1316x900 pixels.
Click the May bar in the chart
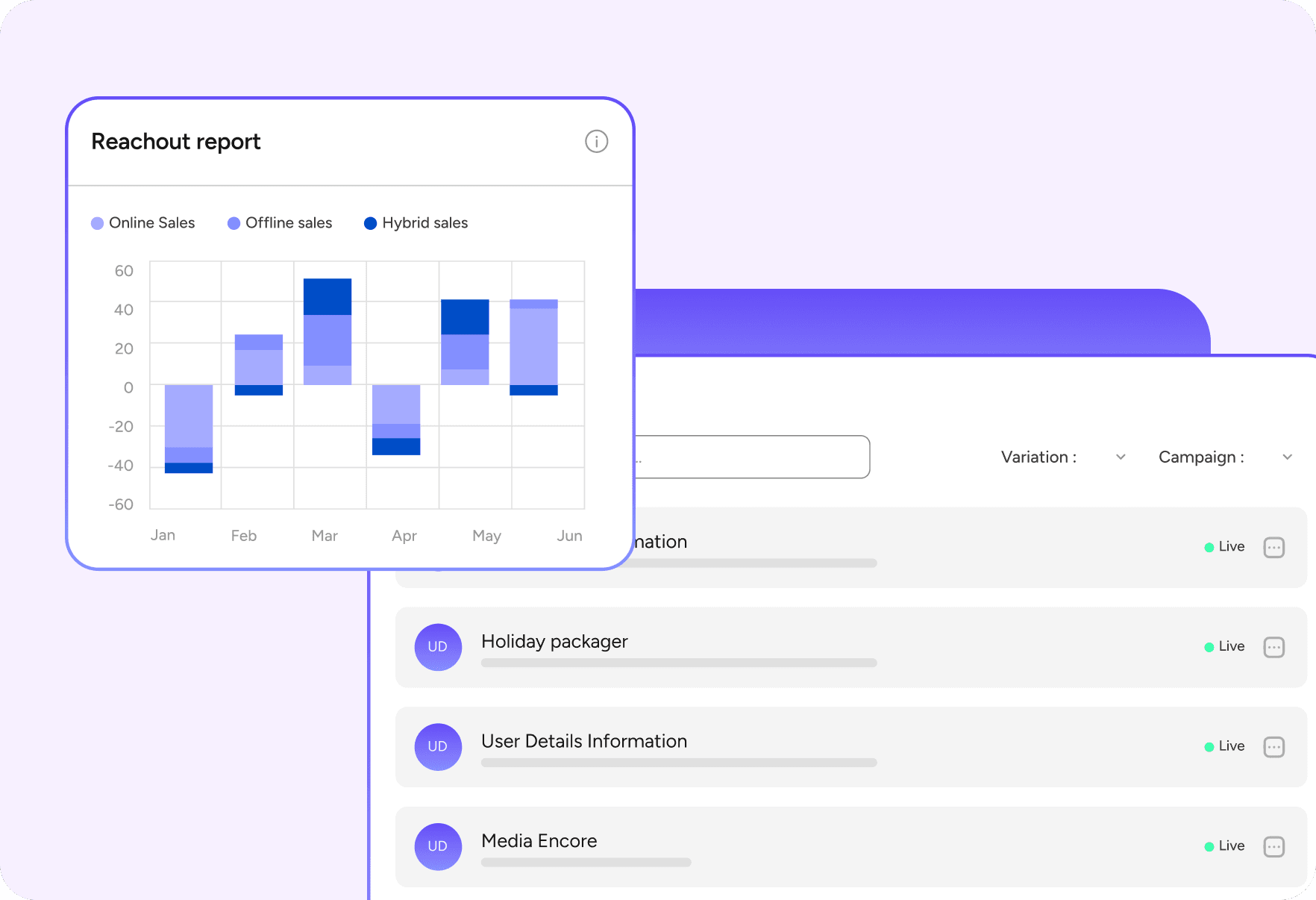tap(465, 342)
